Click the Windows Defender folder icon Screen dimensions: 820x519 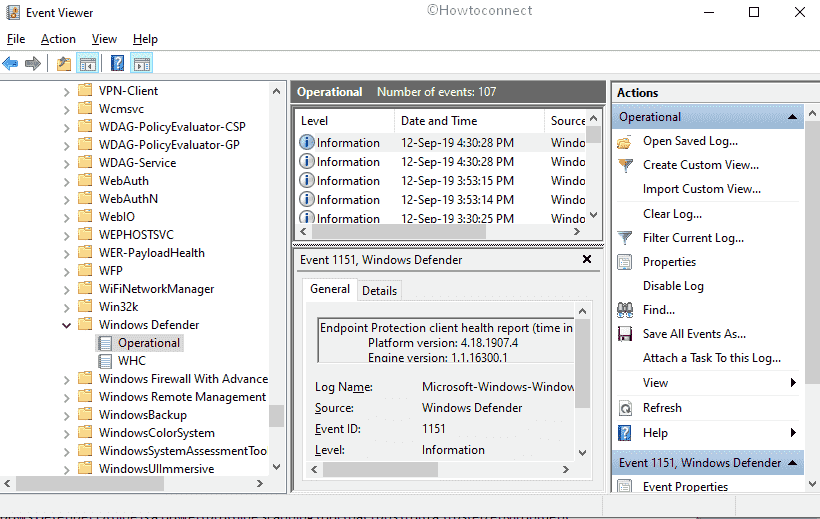tap(85, 324)
